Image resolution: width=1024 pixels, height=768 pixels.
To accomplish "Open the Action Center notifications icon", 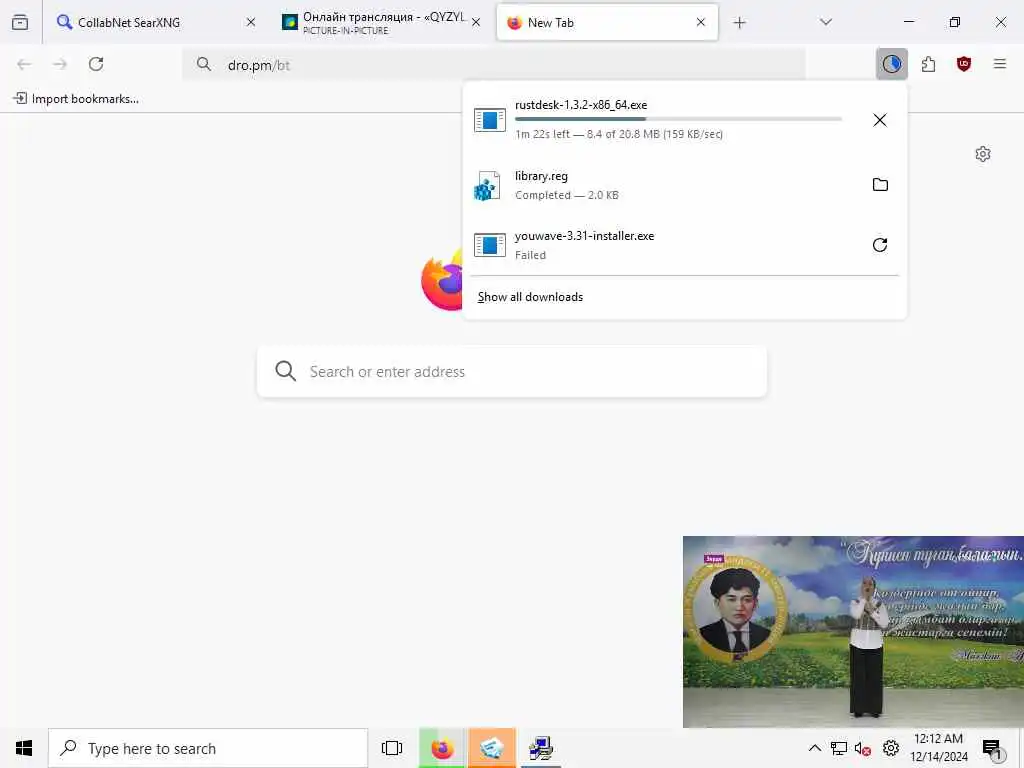I will coord(993,748).
